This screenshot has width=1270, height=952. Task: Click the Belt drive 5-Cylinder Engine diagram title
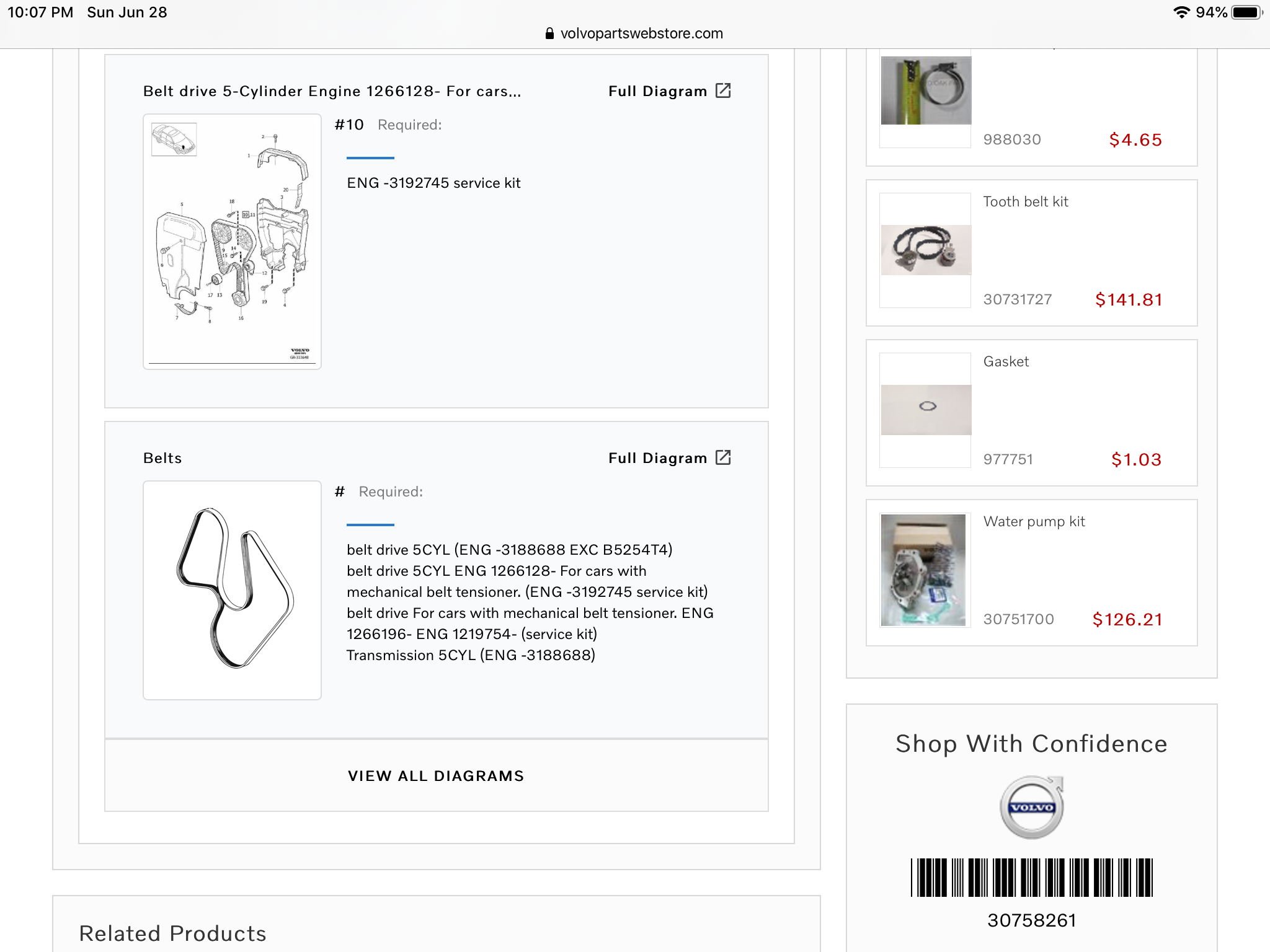[x=332, y=91]
